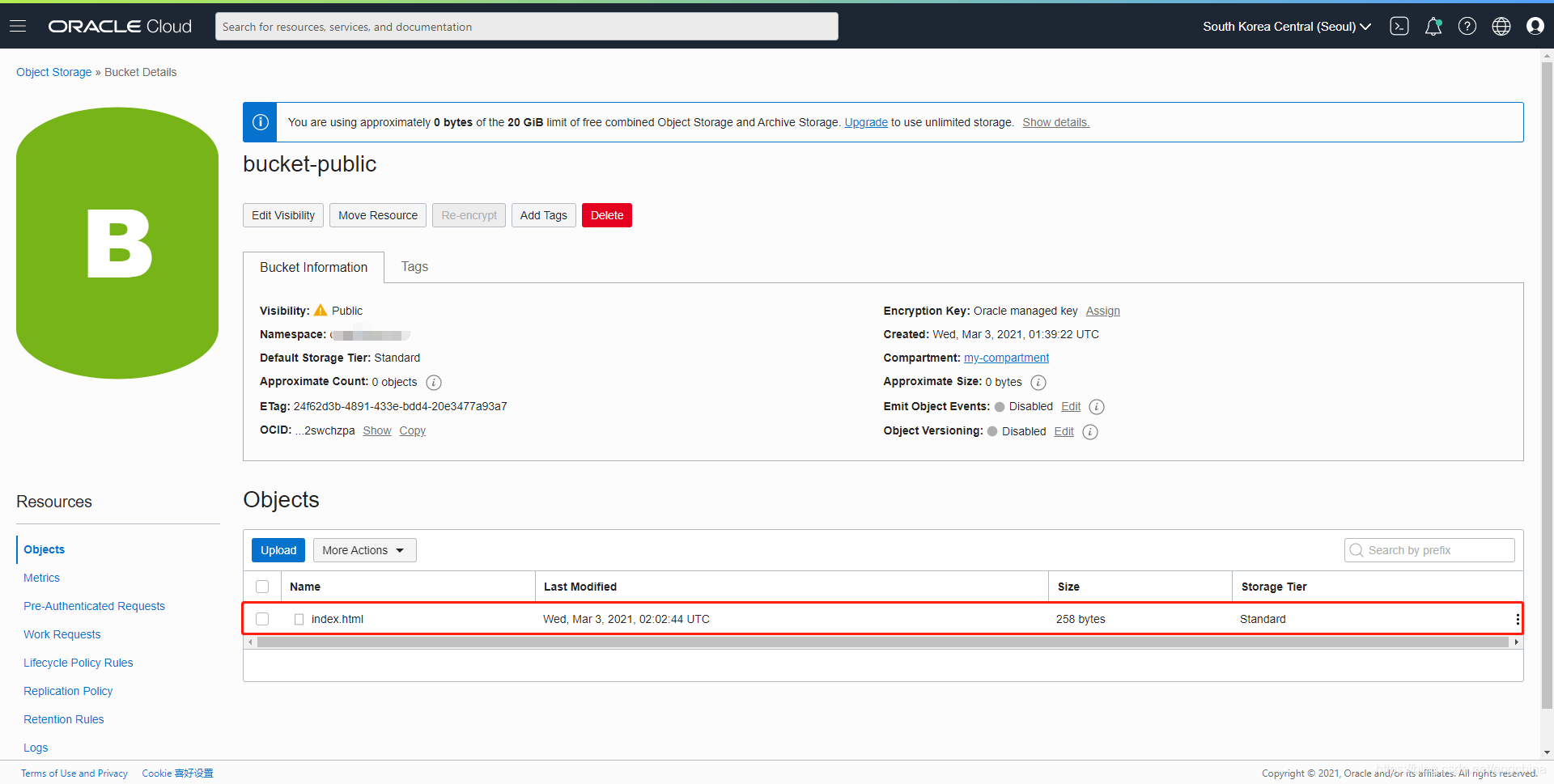Open the More Actions dropdown
Image resolution: width=1554 pixels, height=784 pixels.
(x=364, y=550)
